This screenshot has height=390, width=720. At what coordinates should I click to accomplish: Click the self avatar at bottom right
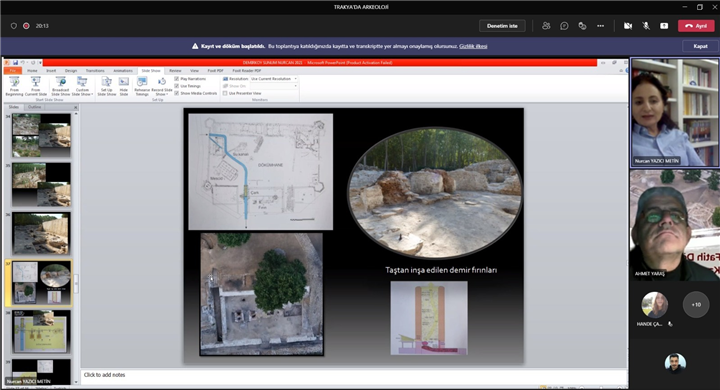click(675, 363)
